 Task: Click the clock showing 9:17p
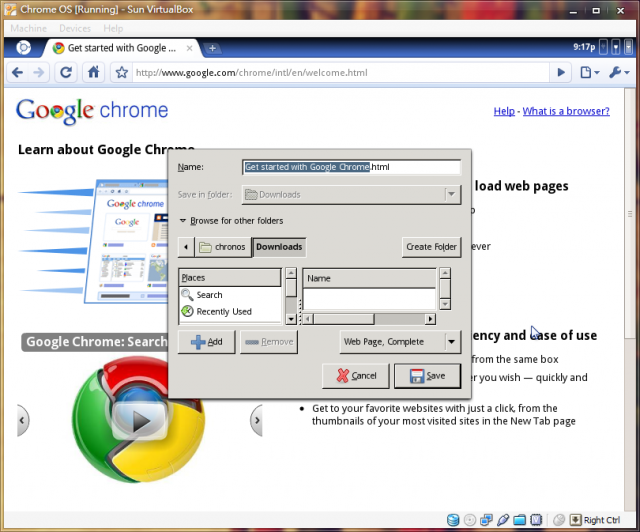pos(584,47)
